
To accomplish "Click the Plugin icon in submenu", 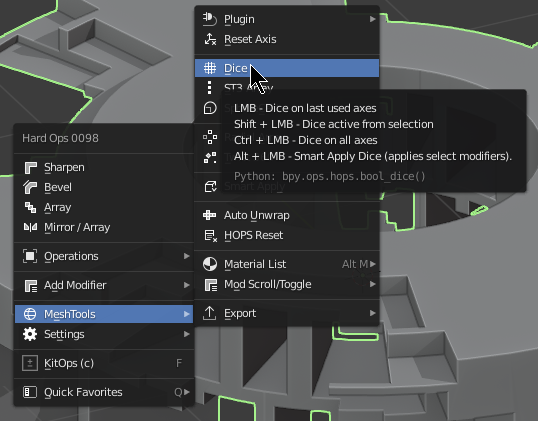I will 210,19.
